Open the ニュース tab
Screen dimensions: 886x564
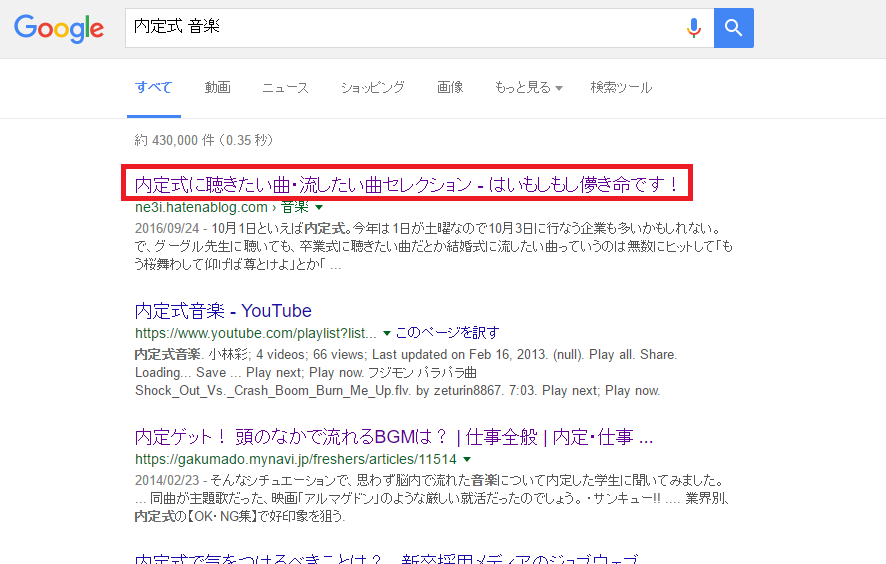click(x=285, y=88)
